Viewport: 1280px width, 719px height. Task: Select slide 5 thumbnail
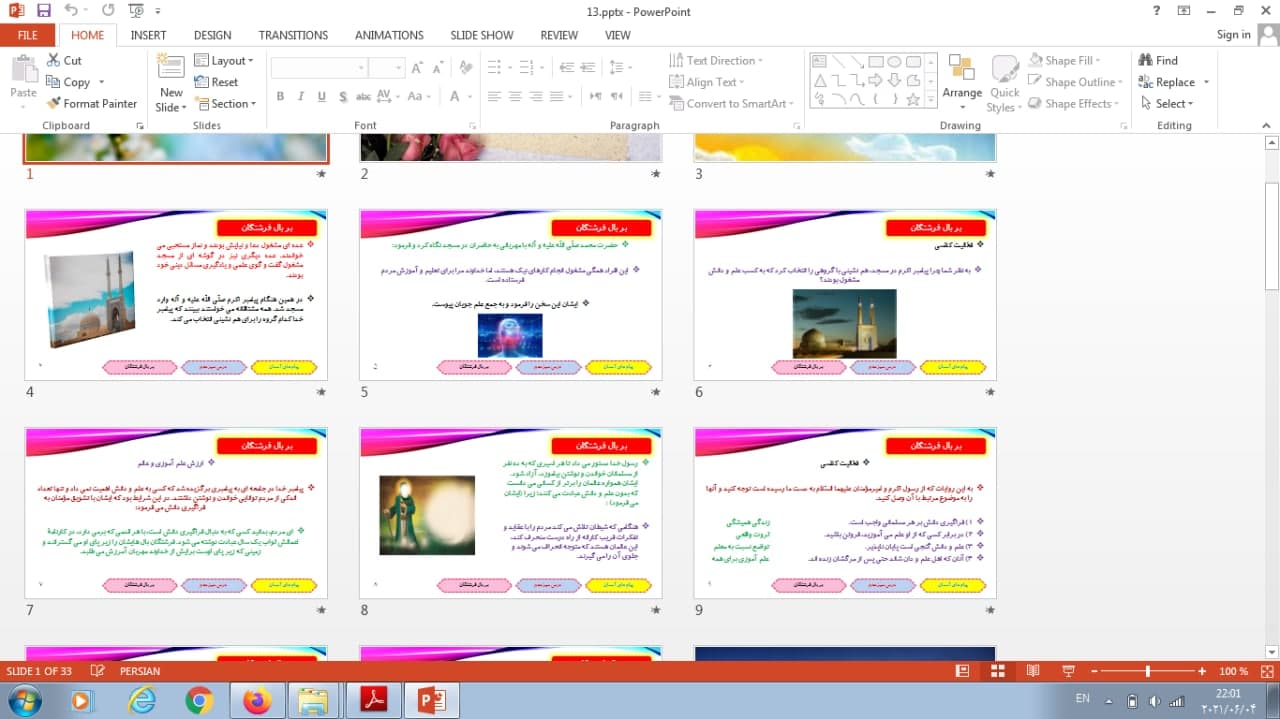pos(510,295)
